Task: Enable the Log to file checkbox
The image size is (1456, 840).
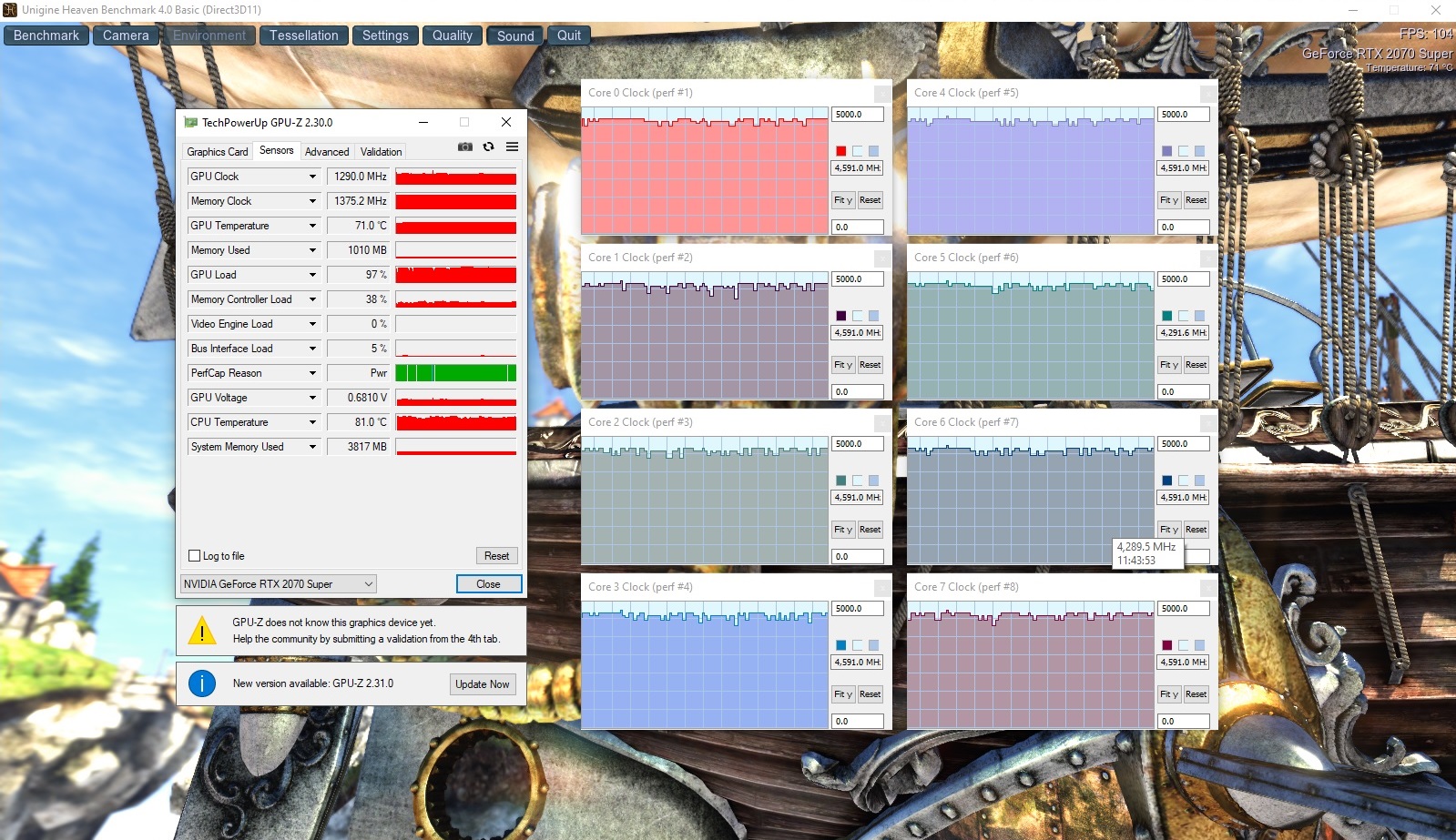Action: pyautogui.click(x=194, y=556)
